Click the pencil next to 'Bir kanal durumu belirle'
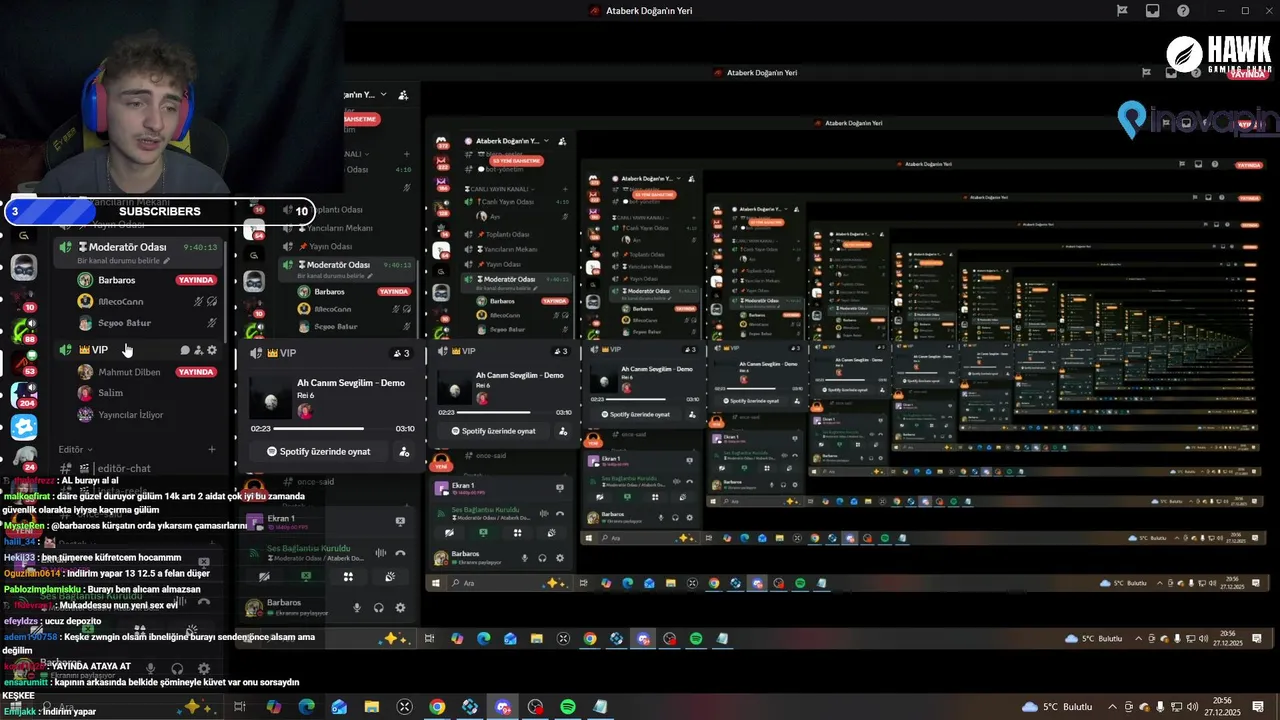Screen dimensions: 1280x720 click(x=167, y=261)
